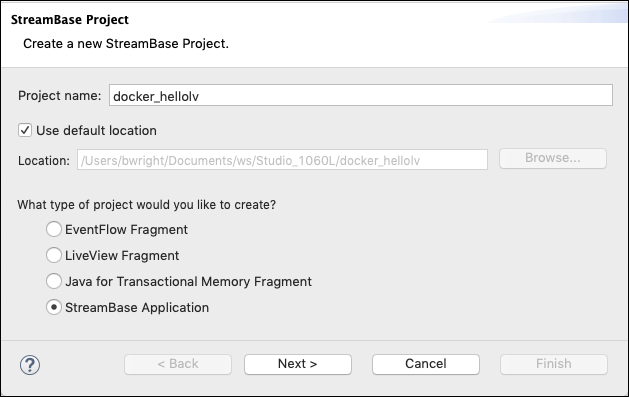Click the "Use default location" label text

point(96,130)
